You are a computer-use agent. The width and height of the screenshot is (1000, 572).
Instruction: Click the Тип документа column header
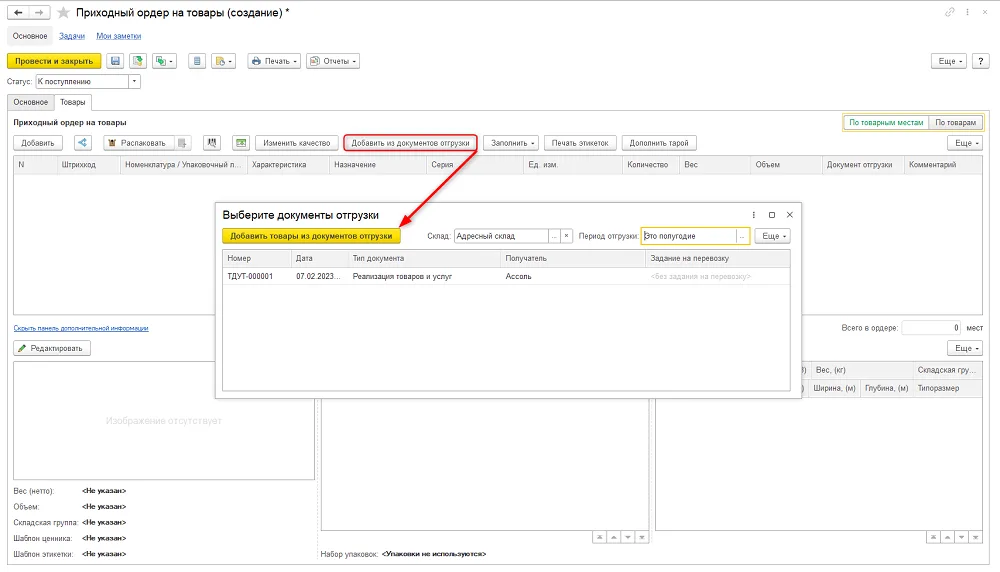pos(424,258)
